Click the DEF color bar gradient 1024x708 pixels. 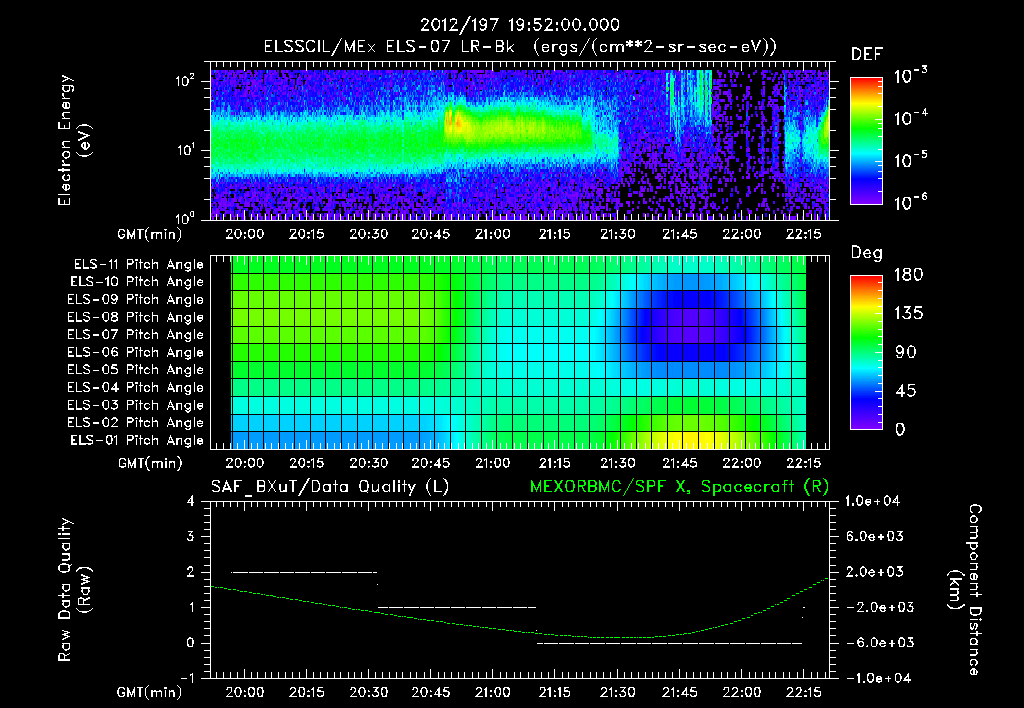(866, 140)
